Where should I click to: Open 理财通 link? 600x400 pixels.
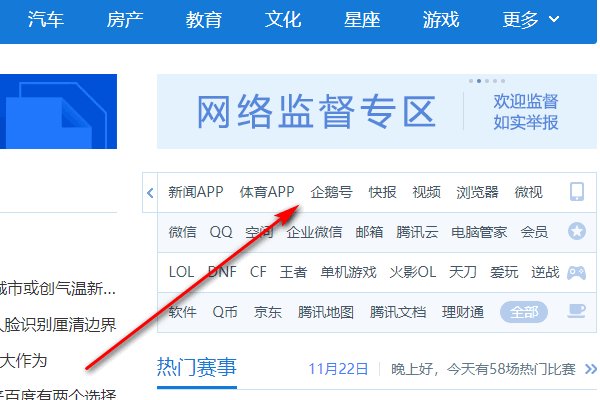click(463, 312)
